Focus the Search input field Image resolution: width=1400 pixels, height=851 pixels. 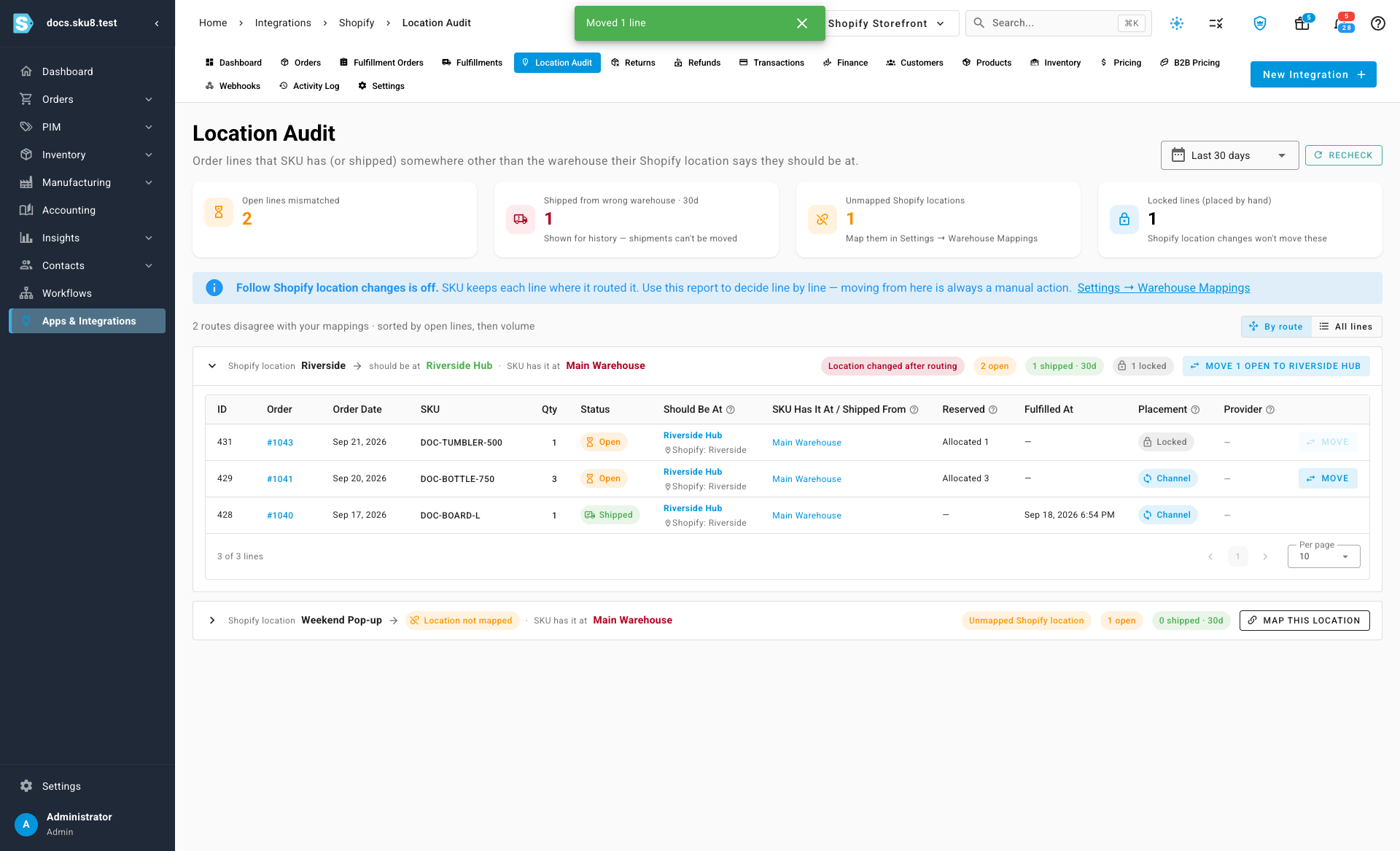click(x=1059, y=23)
